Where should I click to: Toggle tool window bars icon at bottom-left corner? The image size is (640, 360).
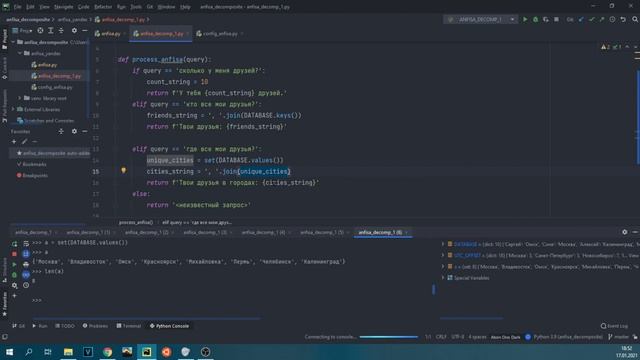(4, 337)
